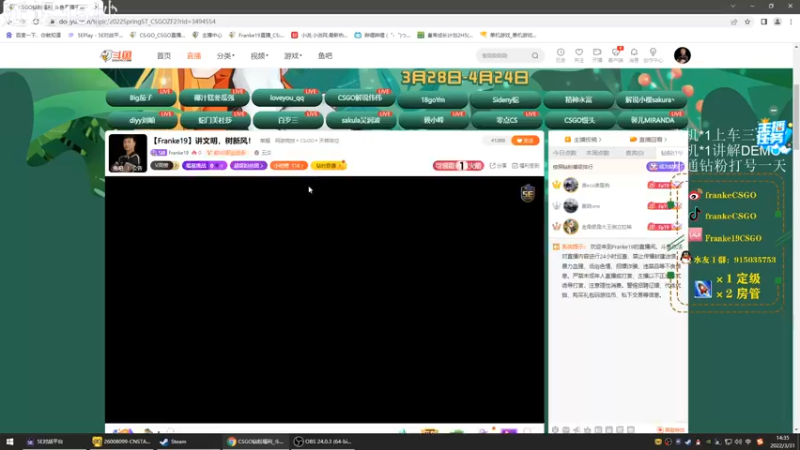
Task: Click the orange 关注 follow button
Action: (525, 140)
